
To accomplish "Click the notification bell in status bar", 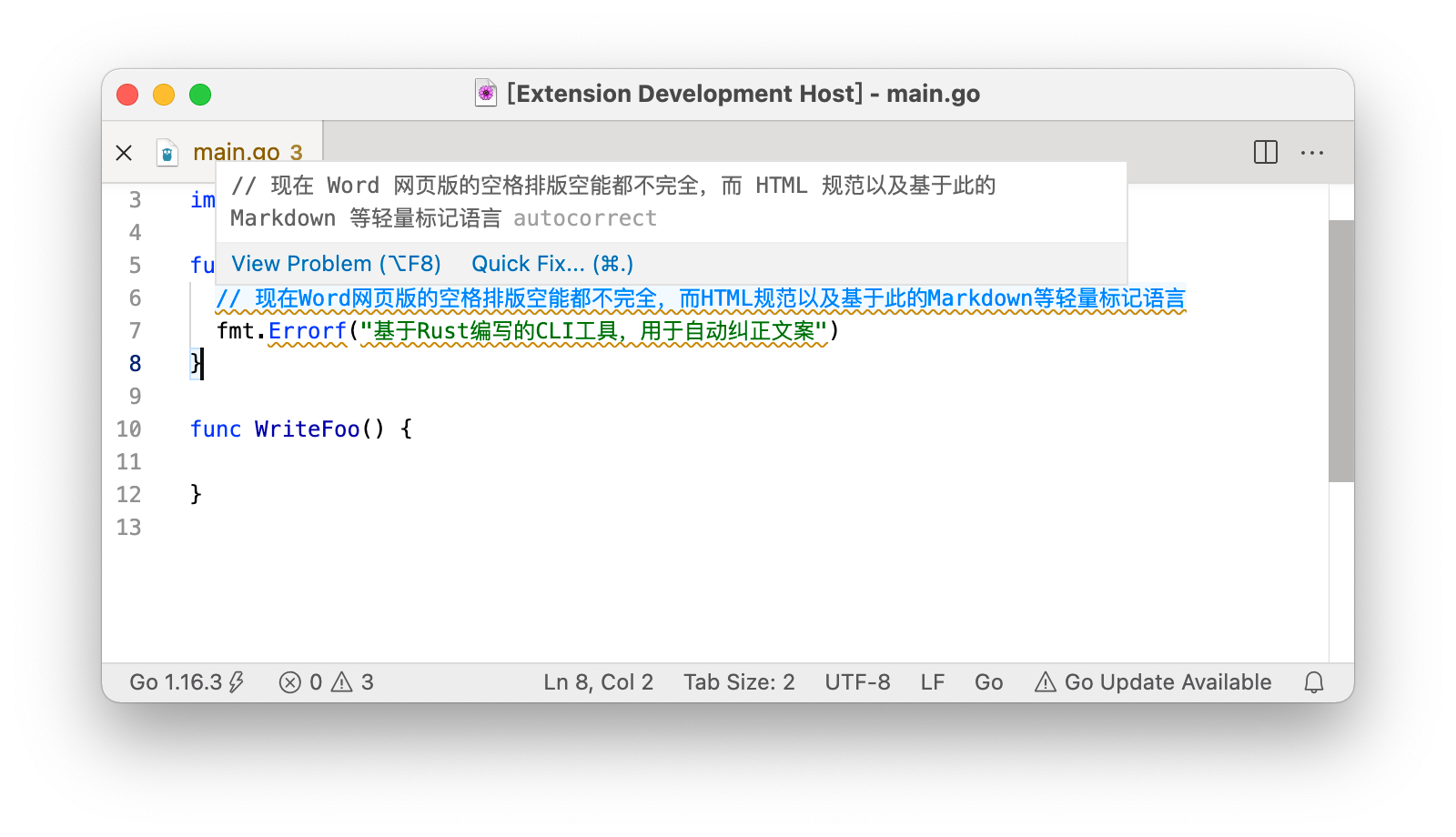I will (1313, 682).
